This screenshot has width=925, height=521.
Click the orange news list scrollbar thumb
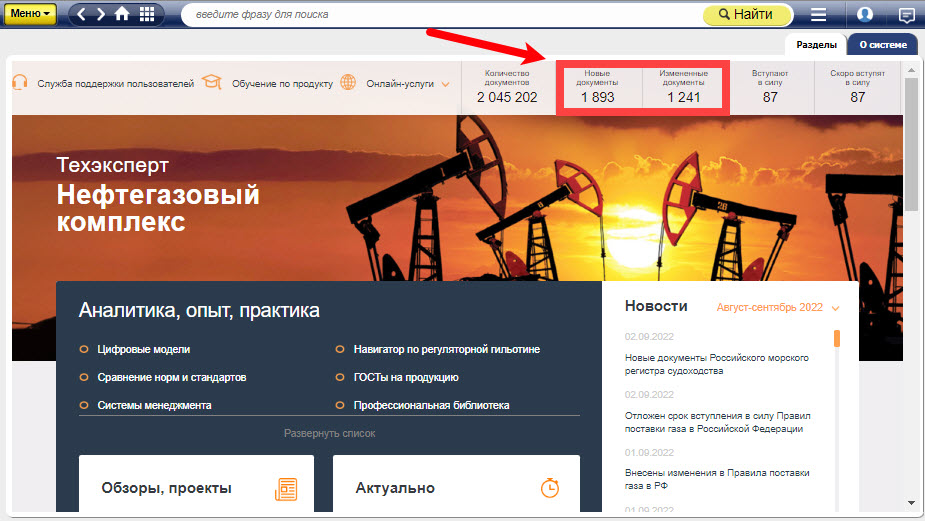tap(837, 338)
